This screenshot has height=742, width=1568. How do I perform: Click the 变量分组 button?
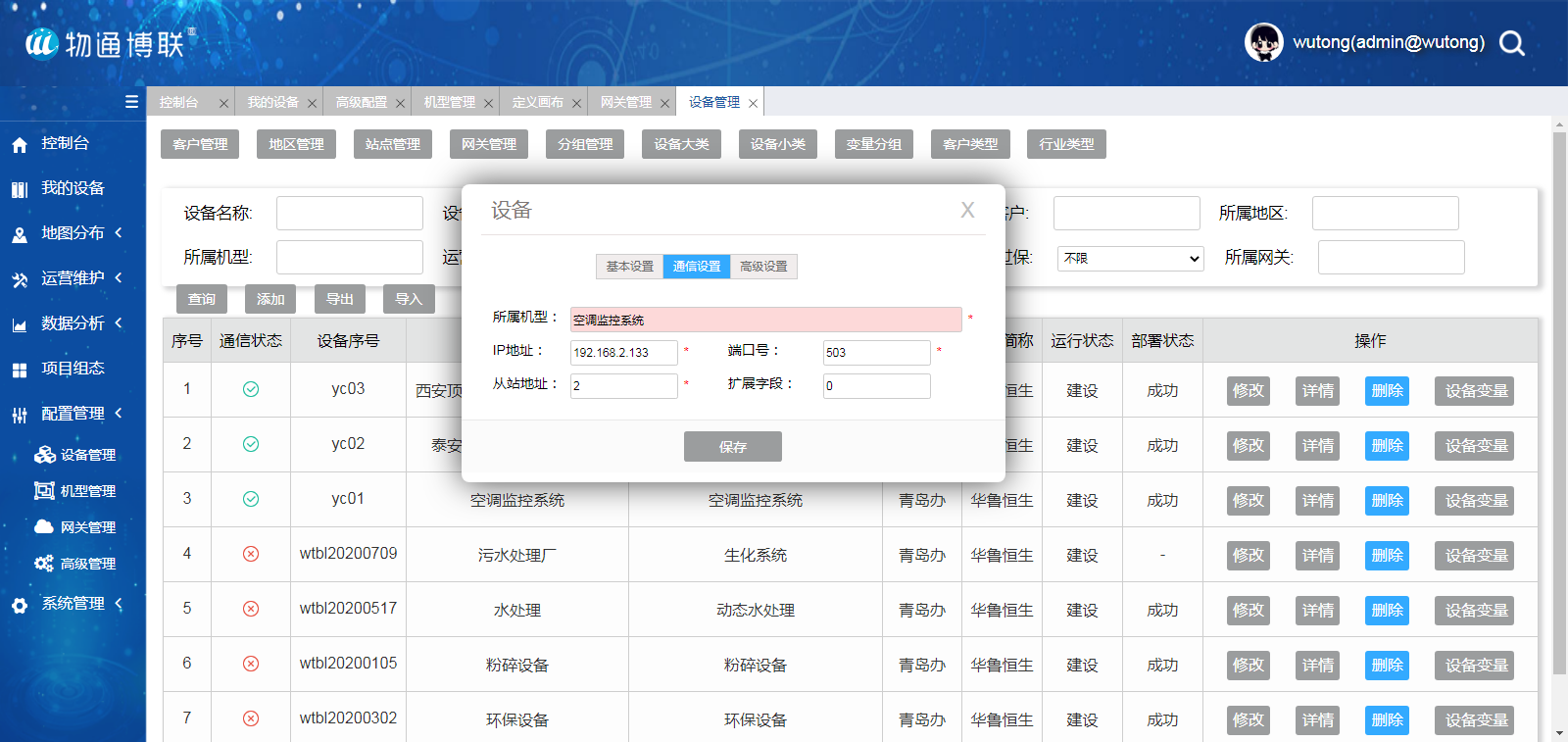click(x=874, y=144)
